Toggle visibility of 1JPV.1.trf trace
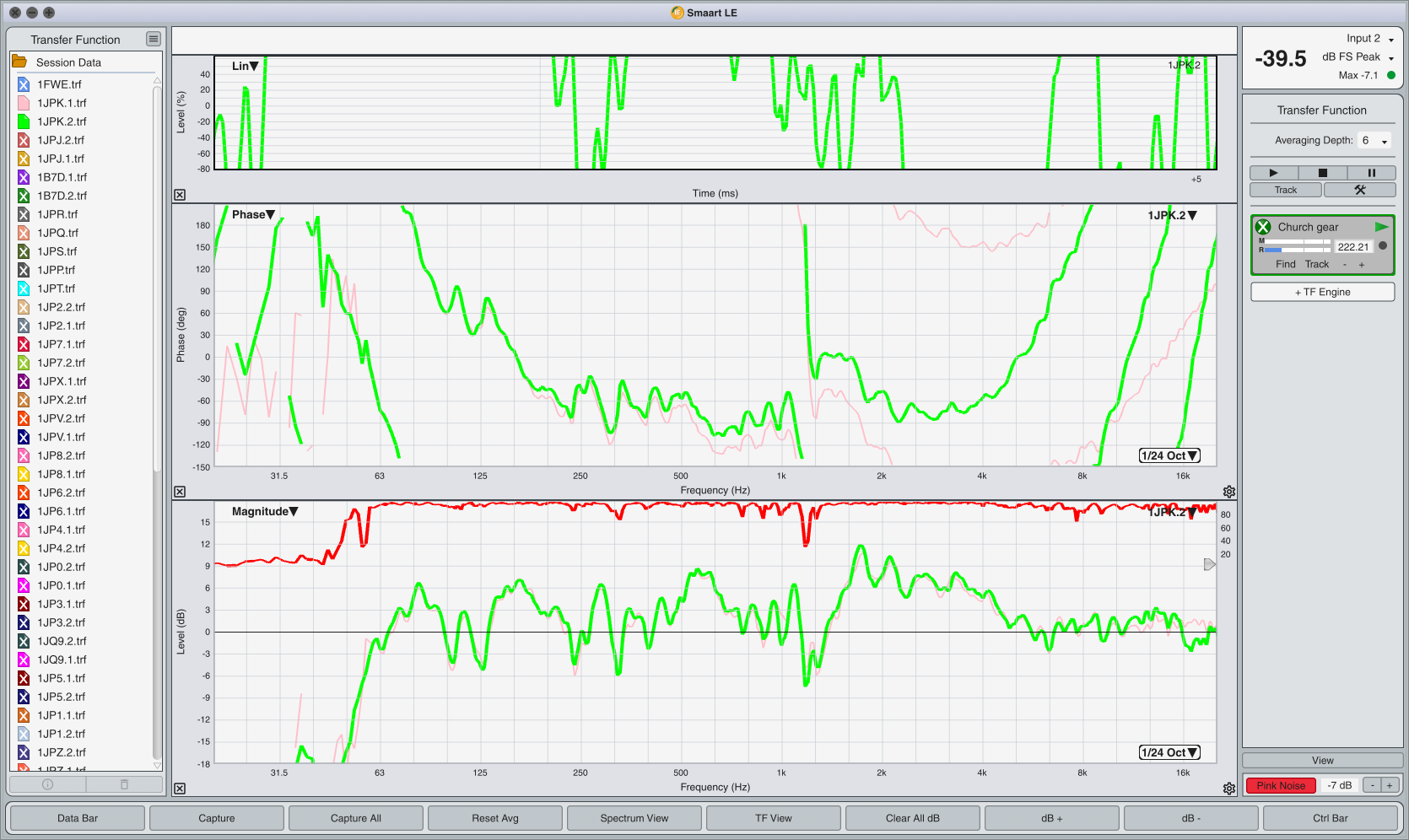1409x840 pixels. (24, 437)
